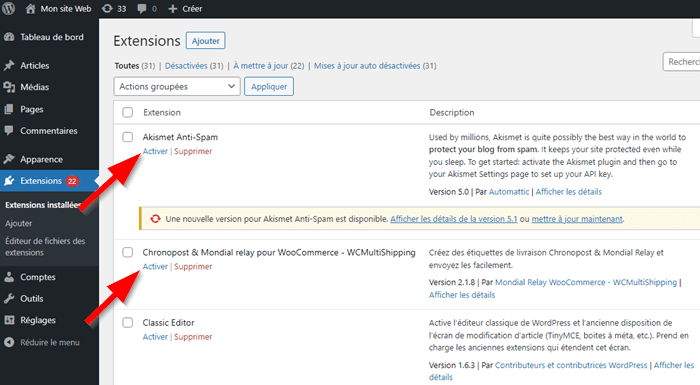Click the Apparence paintbrush icon
This screenshot has width=700, height=385.
[x=9, y=159]
